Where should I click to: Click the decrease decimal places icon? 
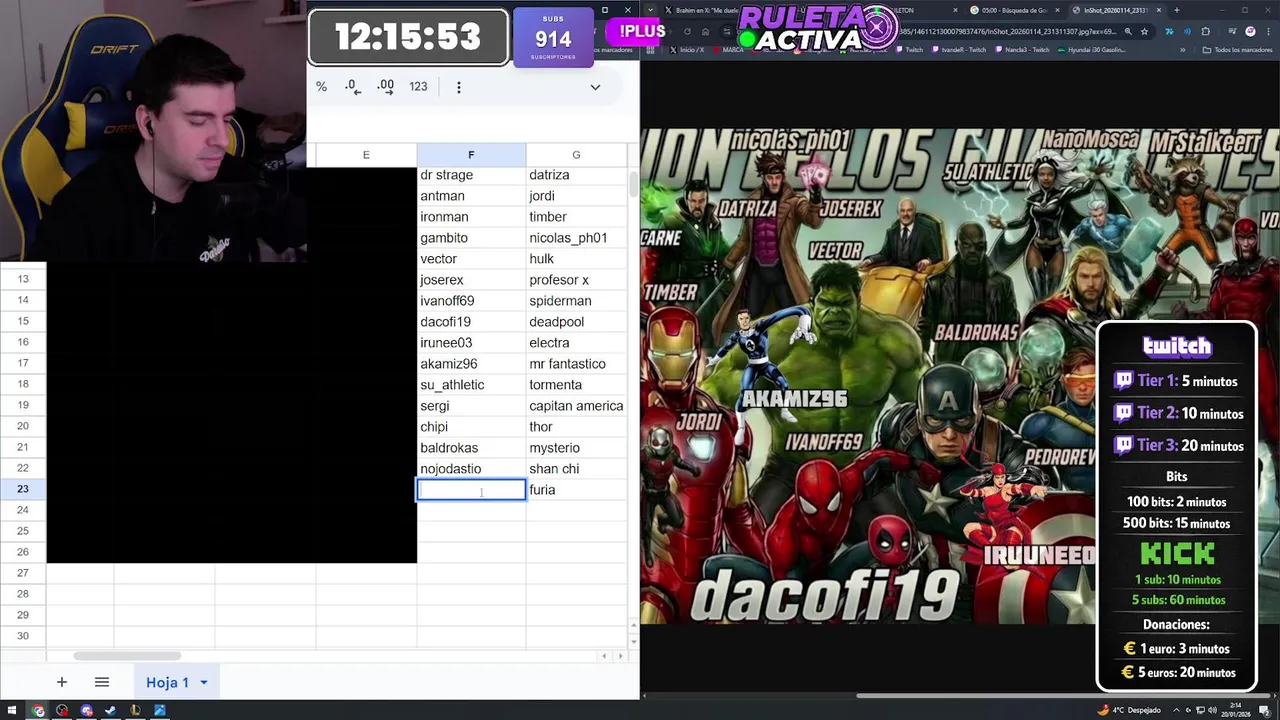click(x=352, y=87)
